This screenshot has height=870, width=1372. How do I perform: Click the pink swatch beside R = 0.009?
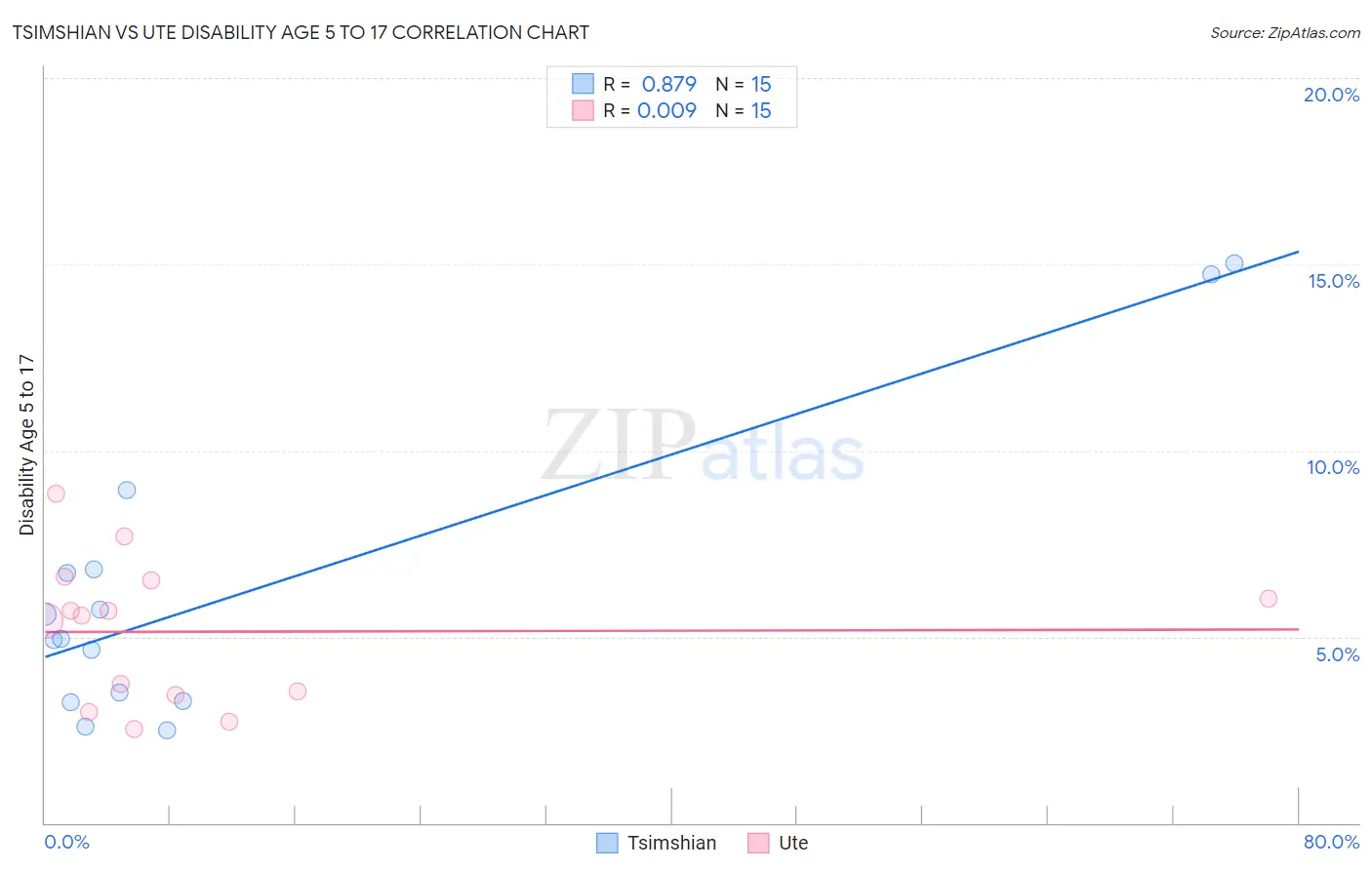pos(583,110)
